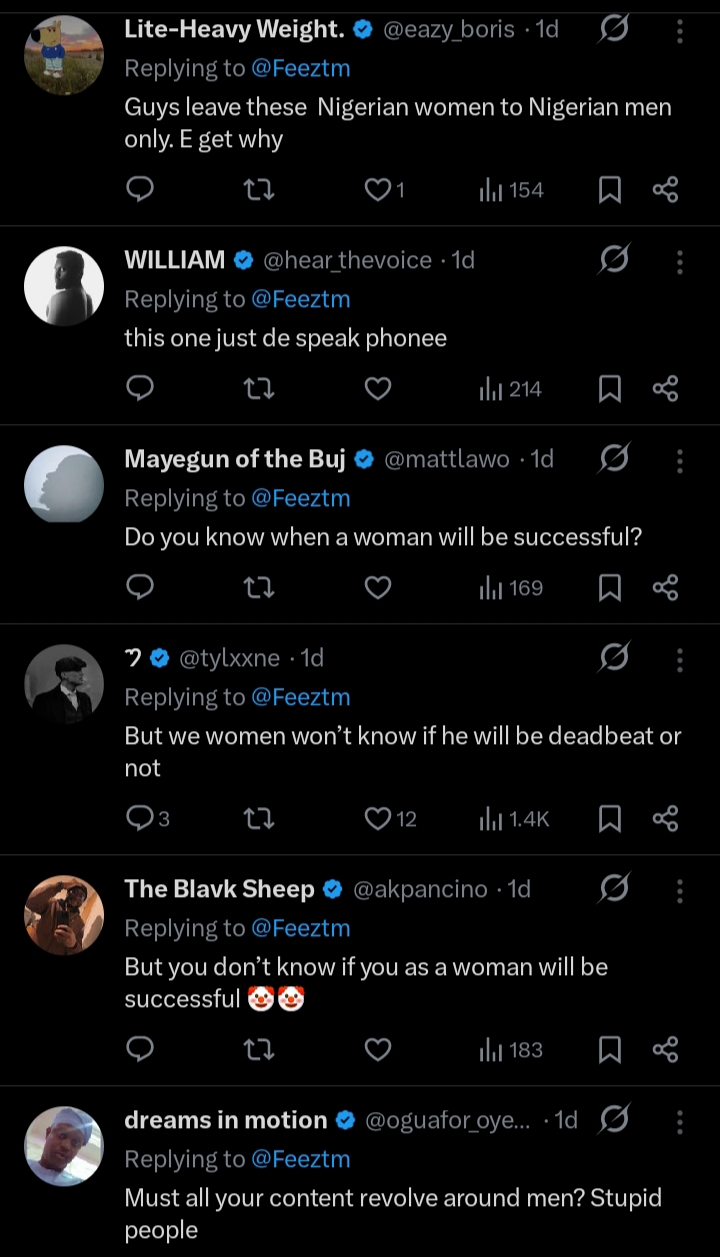Repost WILLIAM's phonee tweet

pos(259,388)
